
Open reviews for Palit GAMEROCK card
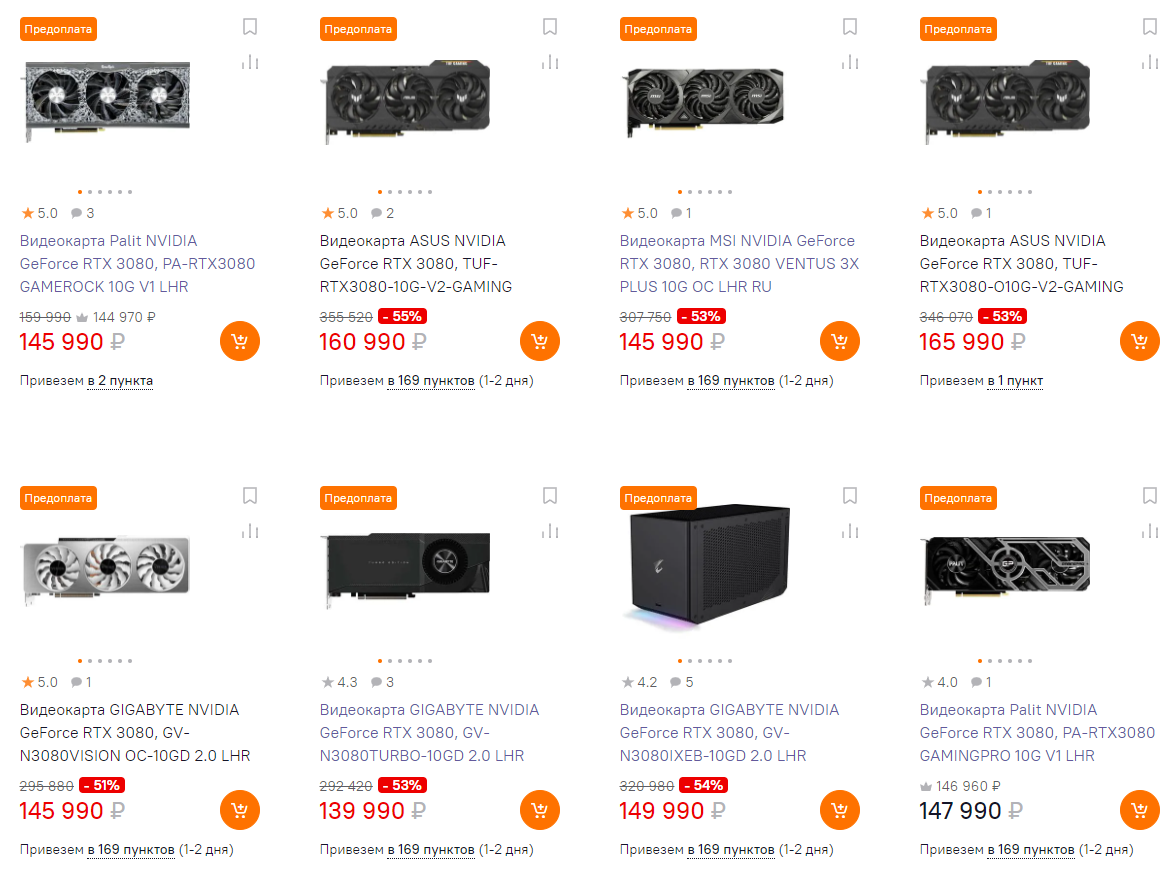point(83,213)
